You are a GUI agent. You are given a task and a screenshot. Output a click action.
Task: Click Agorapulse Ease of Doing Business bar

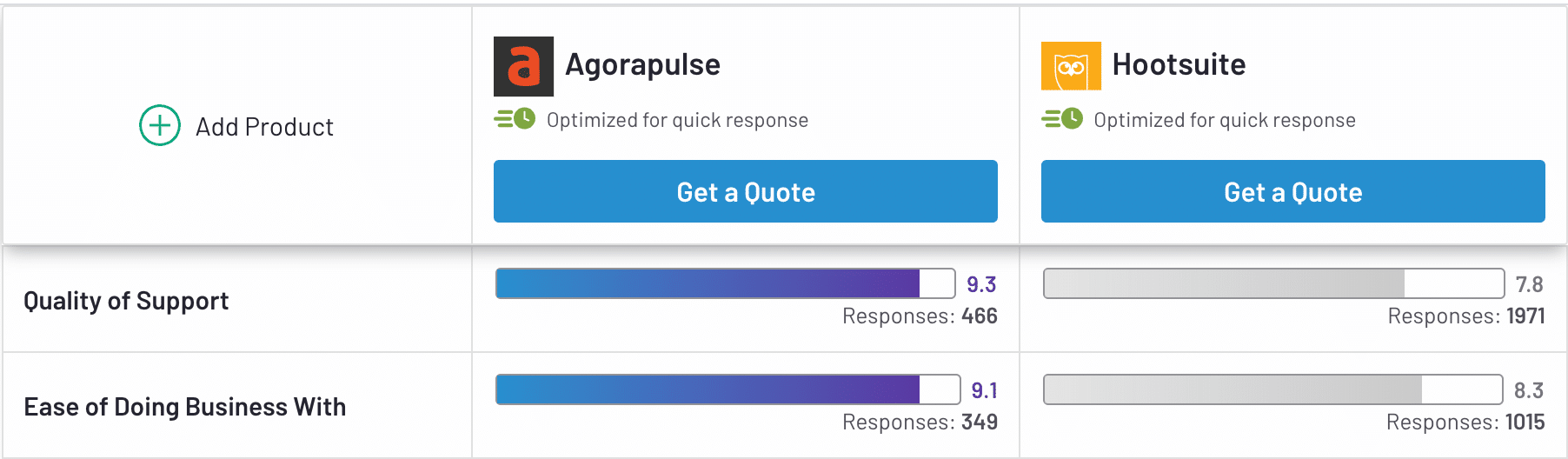(x=727, y=389)
